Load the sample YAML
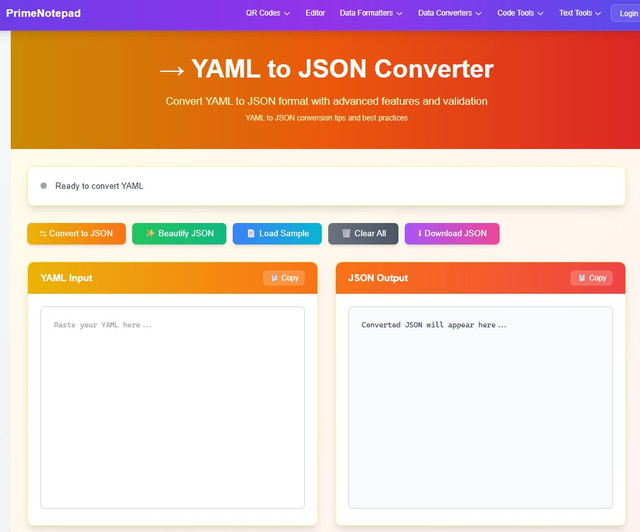 tap(277, 234)
